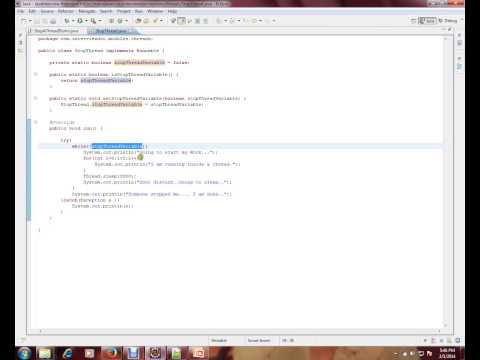Toggle Mark Occurrences in the toolbar
The height and width of the screenshot is (360, 480).
(x=182, y=21)
